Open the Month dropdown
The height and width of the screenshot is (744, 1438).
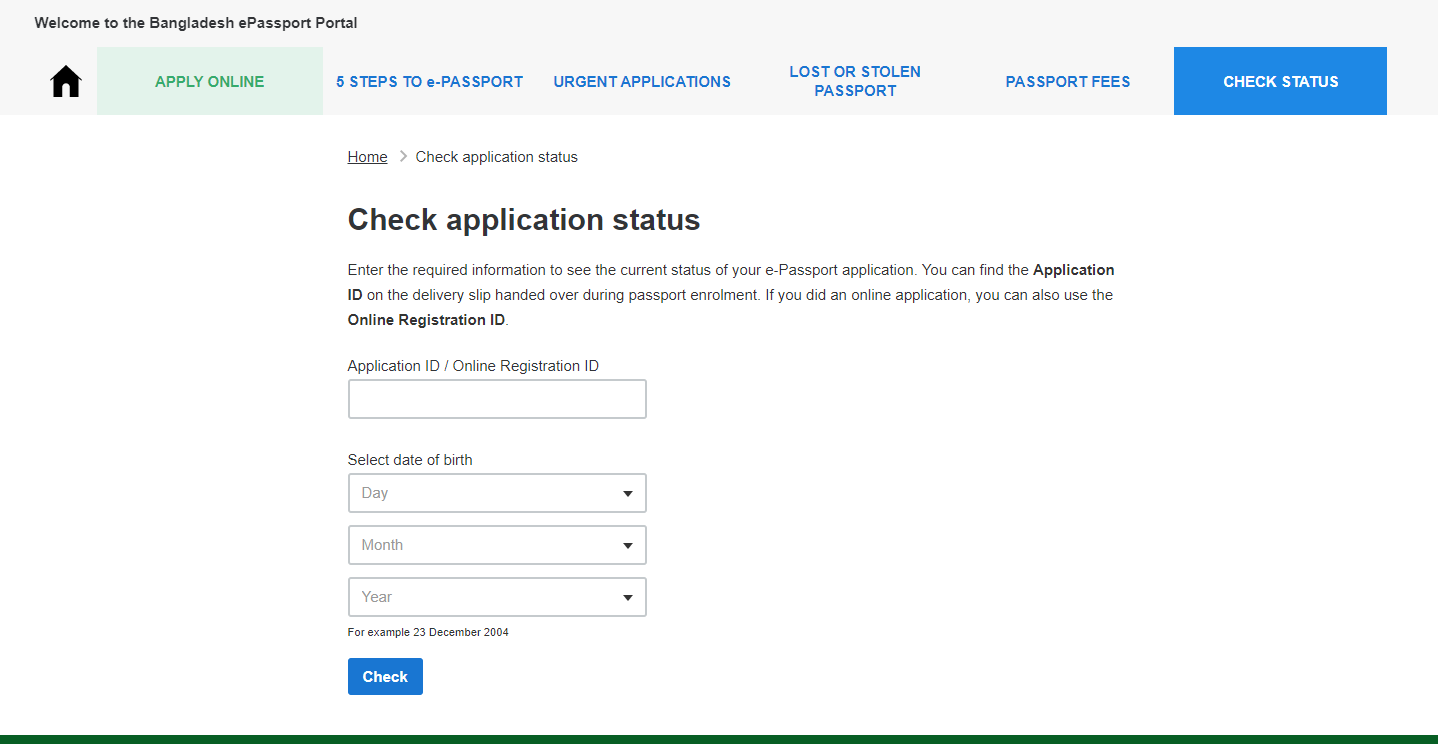click(497, 545)
